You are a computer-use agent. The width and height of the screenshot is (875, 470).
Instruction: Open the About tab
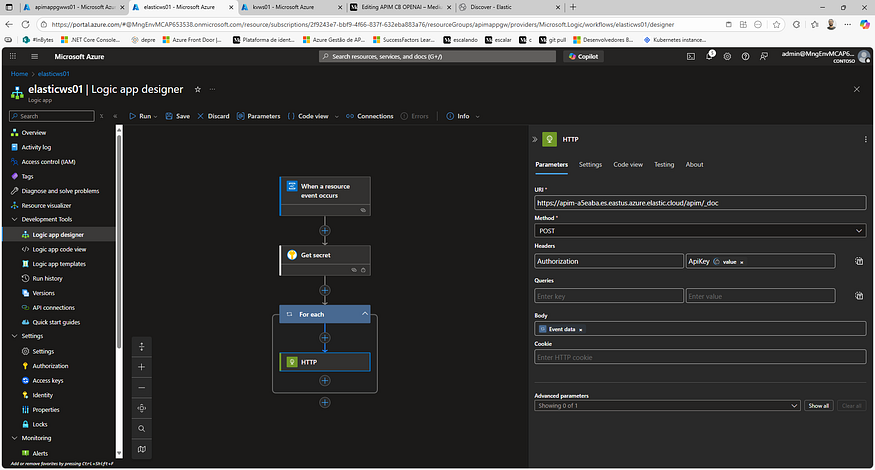click(694, 165)
